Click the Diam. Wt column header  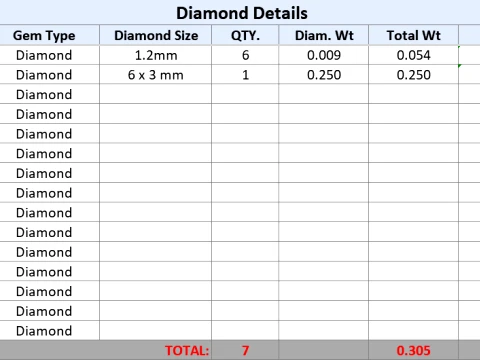pyautogui.click(x=324, y=35)
